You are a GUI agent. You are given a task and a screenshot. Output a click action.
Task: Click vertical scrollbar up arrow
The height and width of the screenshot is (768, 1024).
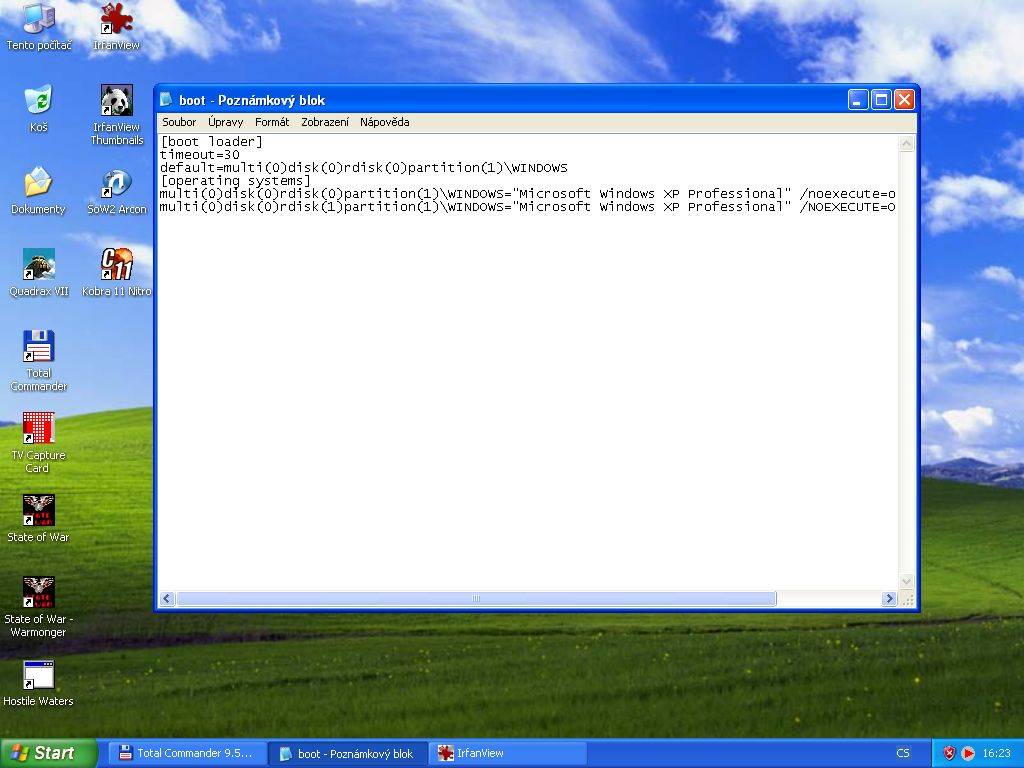click(x=906, y=144)
